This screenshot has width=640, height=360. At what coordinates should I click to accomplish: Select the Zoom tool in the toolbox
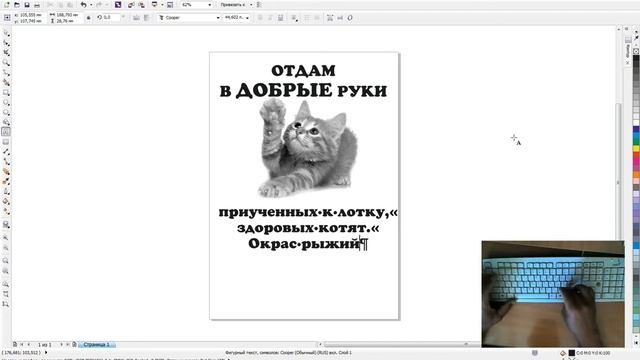click(6, 63)
